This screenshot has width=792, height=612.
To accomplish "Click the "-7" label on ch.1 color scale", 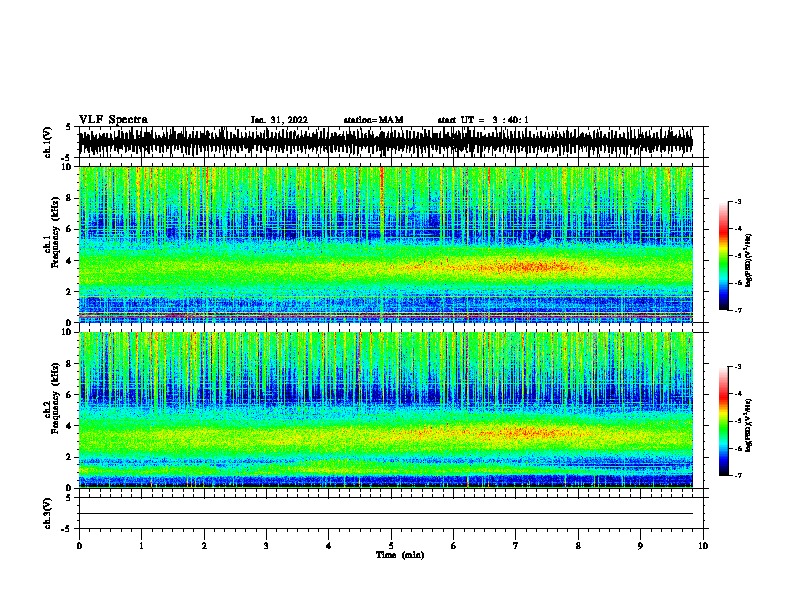I will click(738, 310).
